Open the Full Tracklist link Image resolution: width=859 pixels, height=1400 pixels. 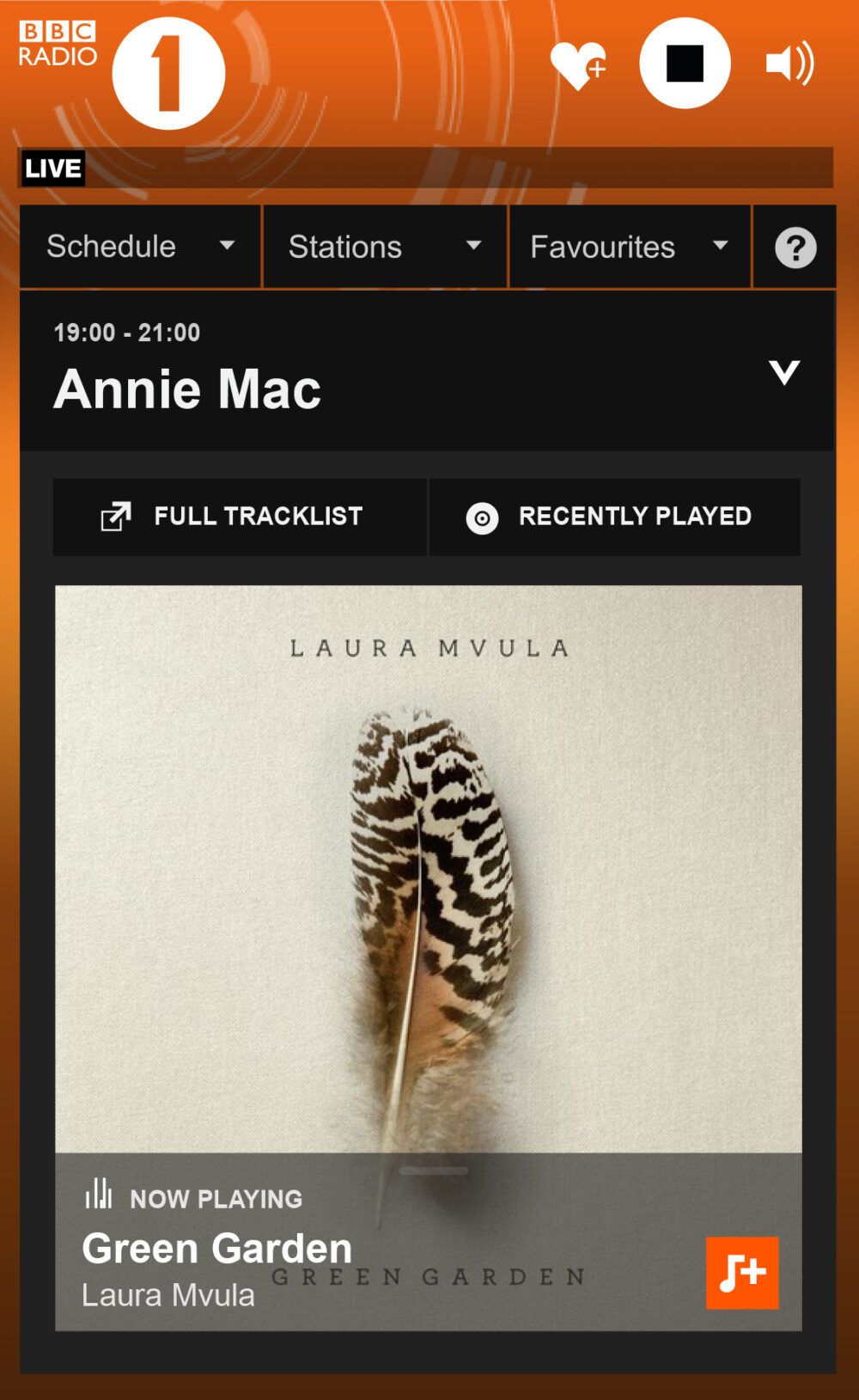tap(240, 517)
